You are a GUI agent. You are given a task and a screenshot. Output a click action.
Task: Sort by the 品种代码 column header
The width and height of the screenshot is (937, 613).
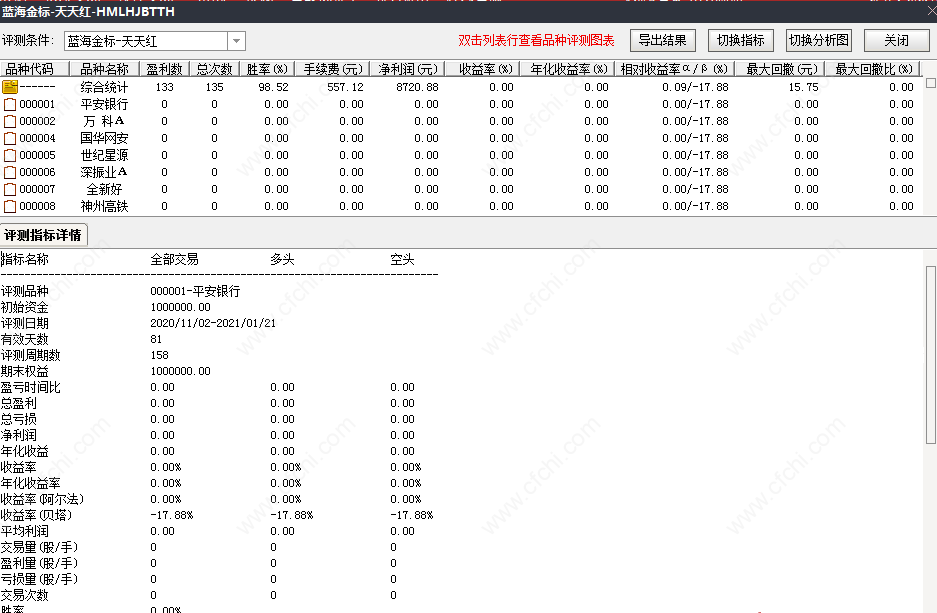pos(35,69)
